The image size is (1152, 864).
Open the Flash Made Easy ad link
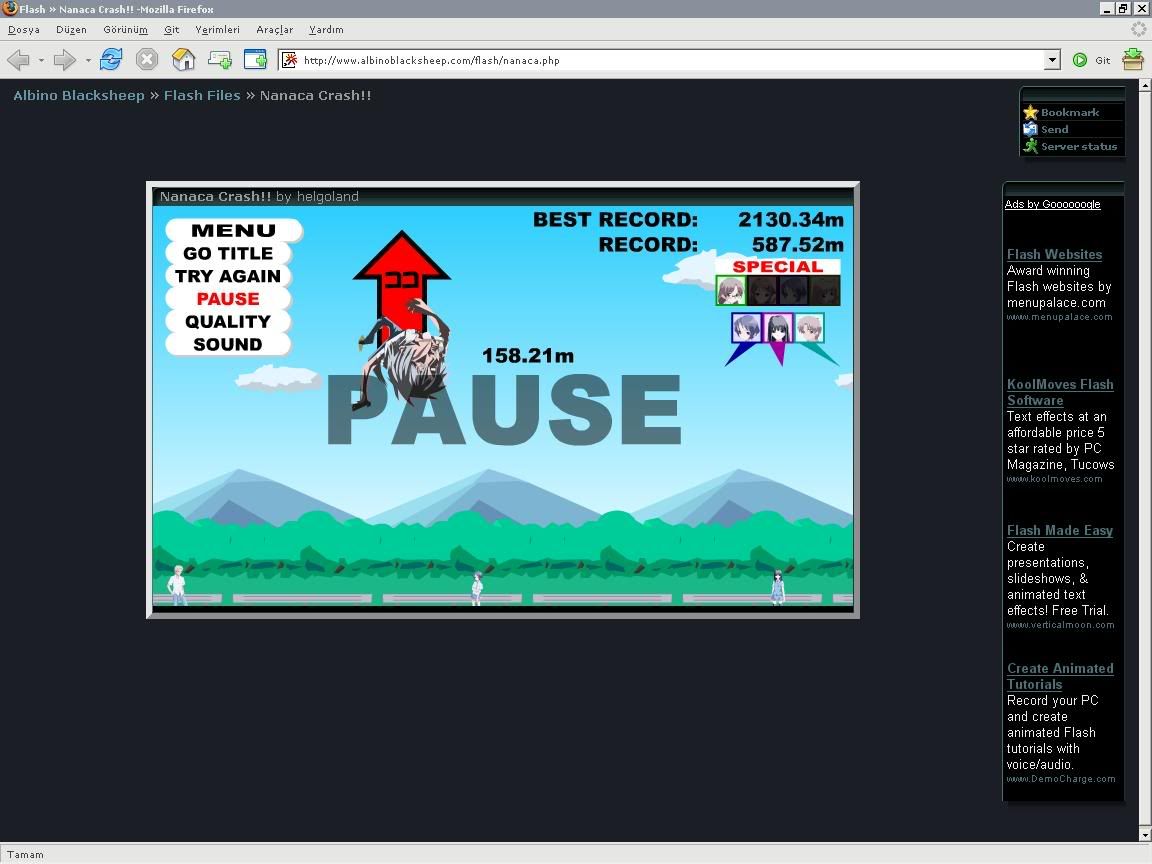(1059, 530)
